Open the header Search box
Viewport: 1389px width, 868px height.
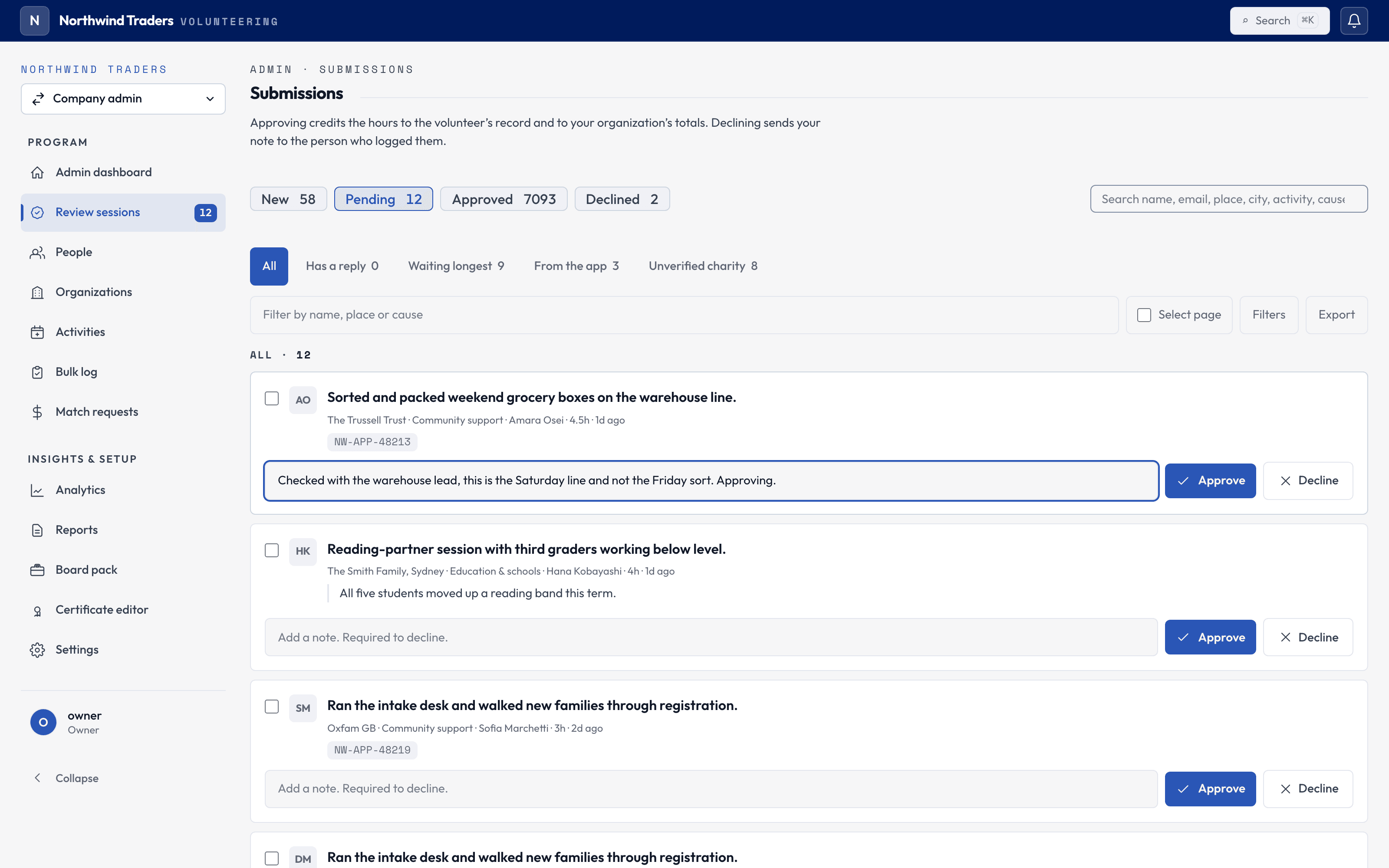[1279, 21]
